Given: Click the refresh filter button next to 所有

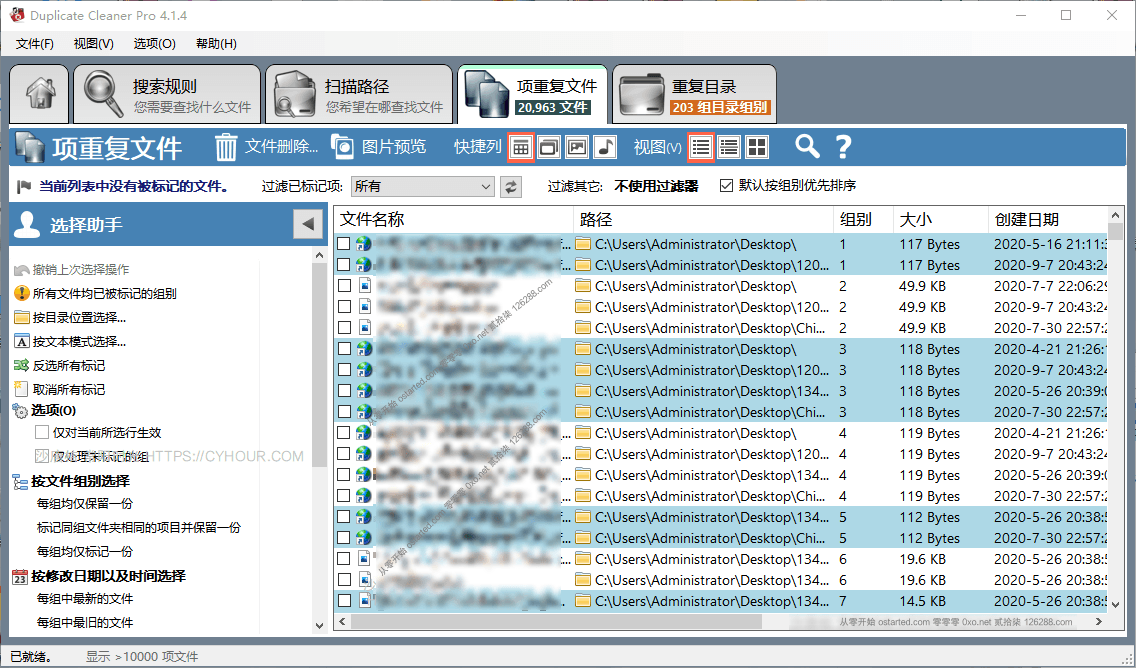Looking at the screenshot, I should tap(511, 187).
